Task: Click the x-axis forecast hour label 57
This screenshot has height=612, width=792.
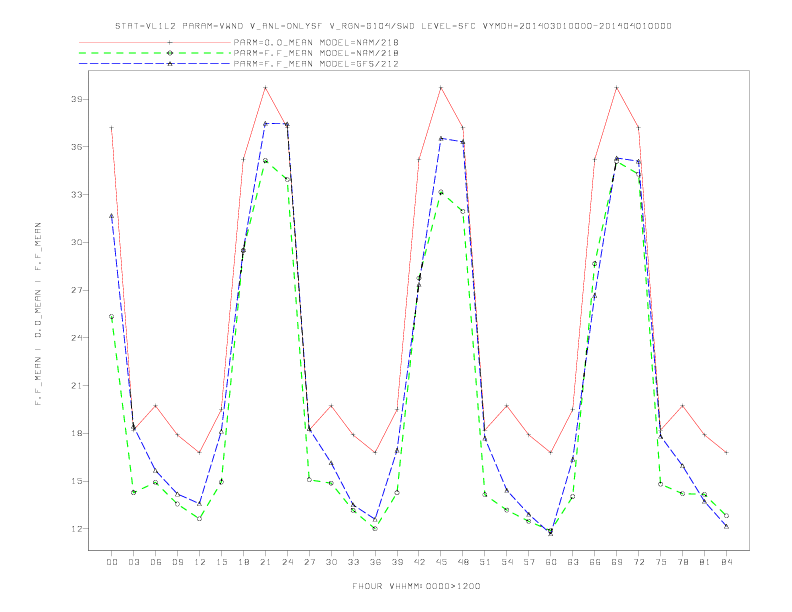Action: click(529, 562)
